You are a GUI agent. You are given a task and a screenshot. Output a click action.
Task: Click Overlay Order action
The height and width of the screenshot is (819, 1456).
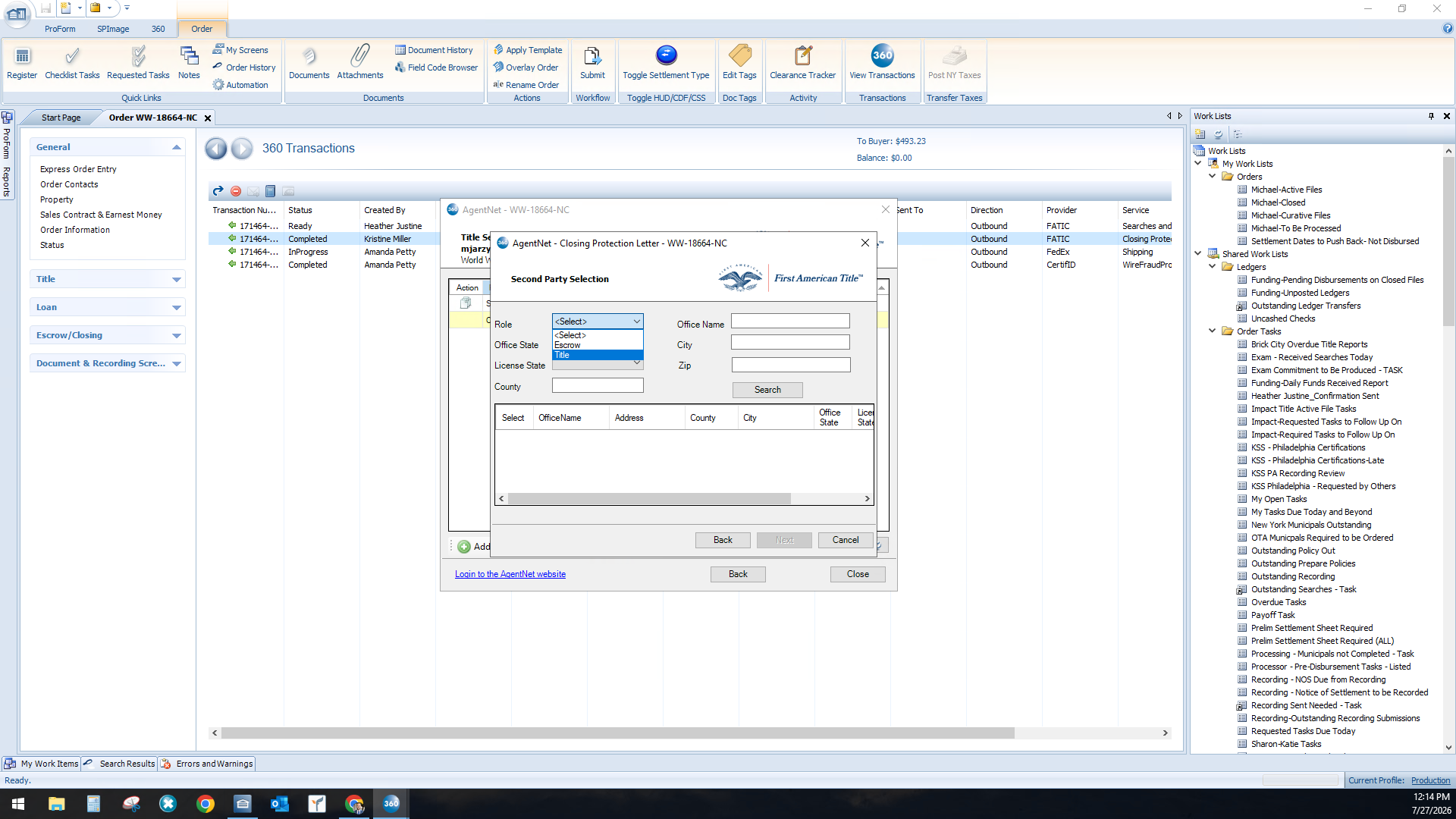526,67
